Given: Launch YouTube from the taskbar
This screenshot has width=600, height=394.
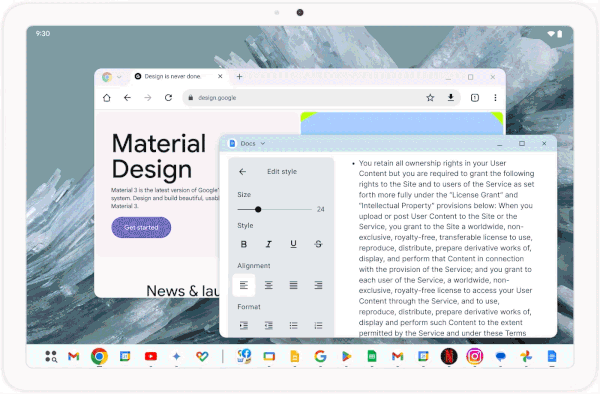Looking at the screenshot, I should 151,357.
